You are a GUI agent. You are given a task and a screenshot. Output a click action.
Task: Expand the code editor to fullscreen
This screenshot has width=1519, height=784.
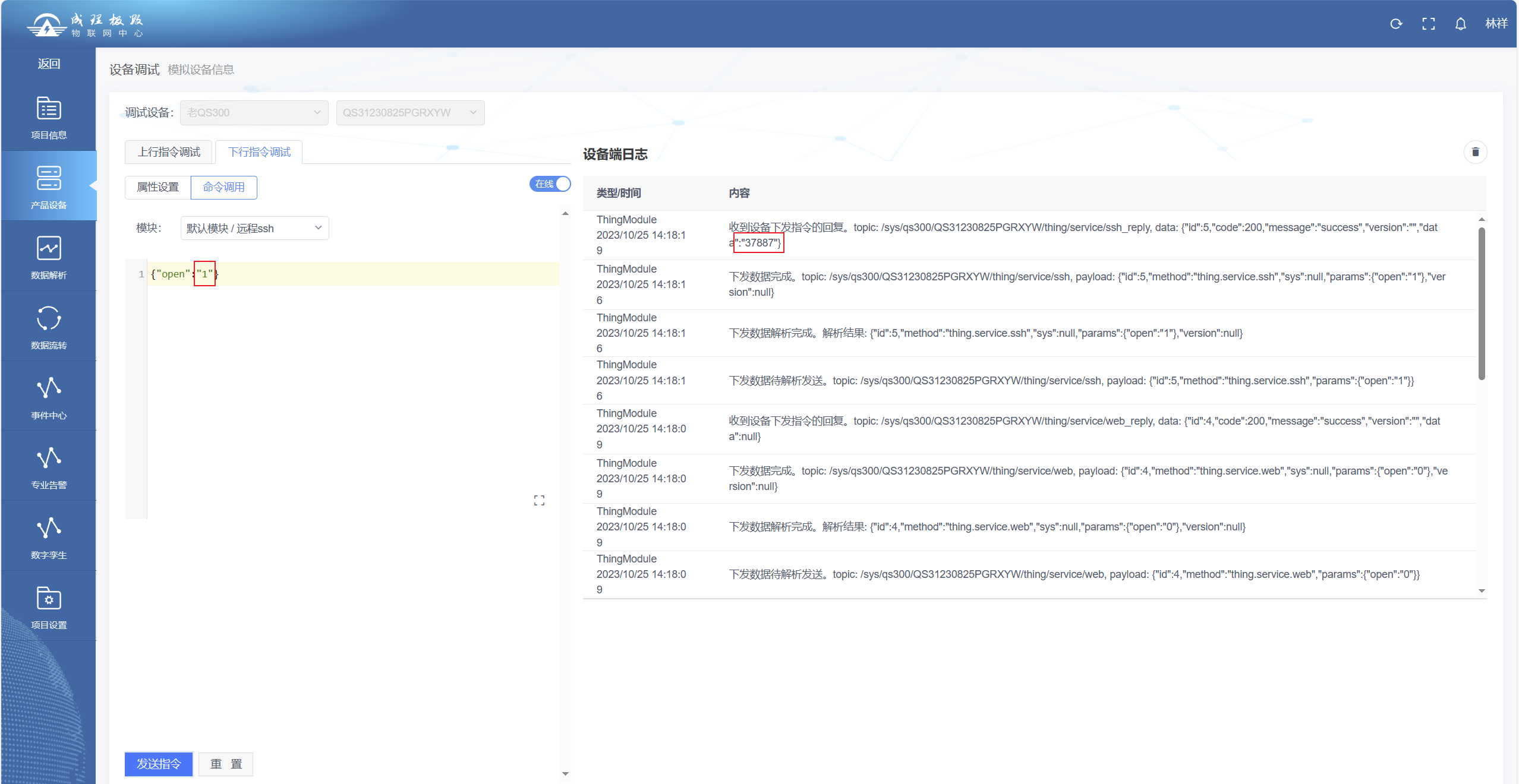539,501
